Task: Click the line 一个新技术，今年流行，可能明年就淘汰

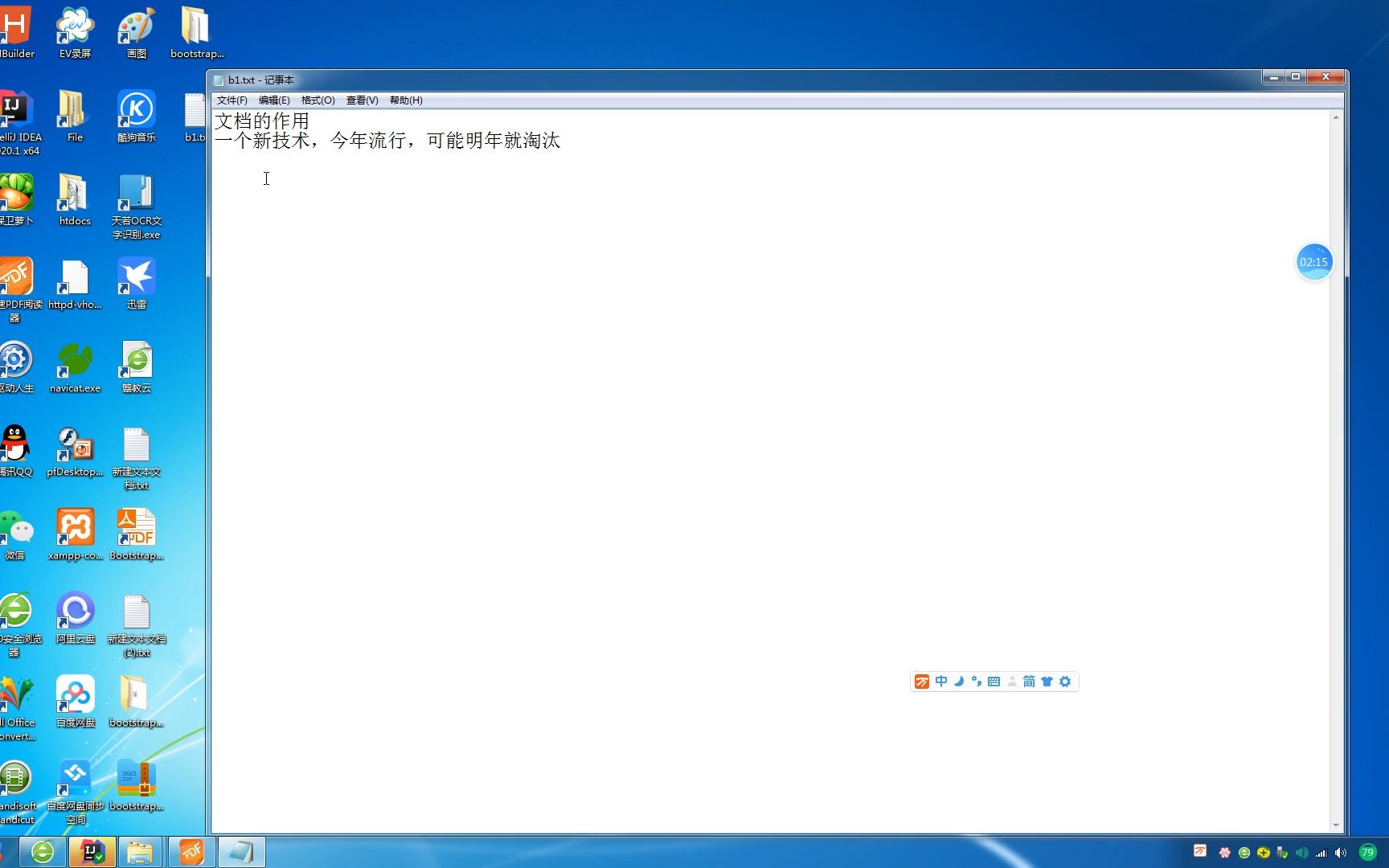Action: pyautogui.click(x=387, y=141)
